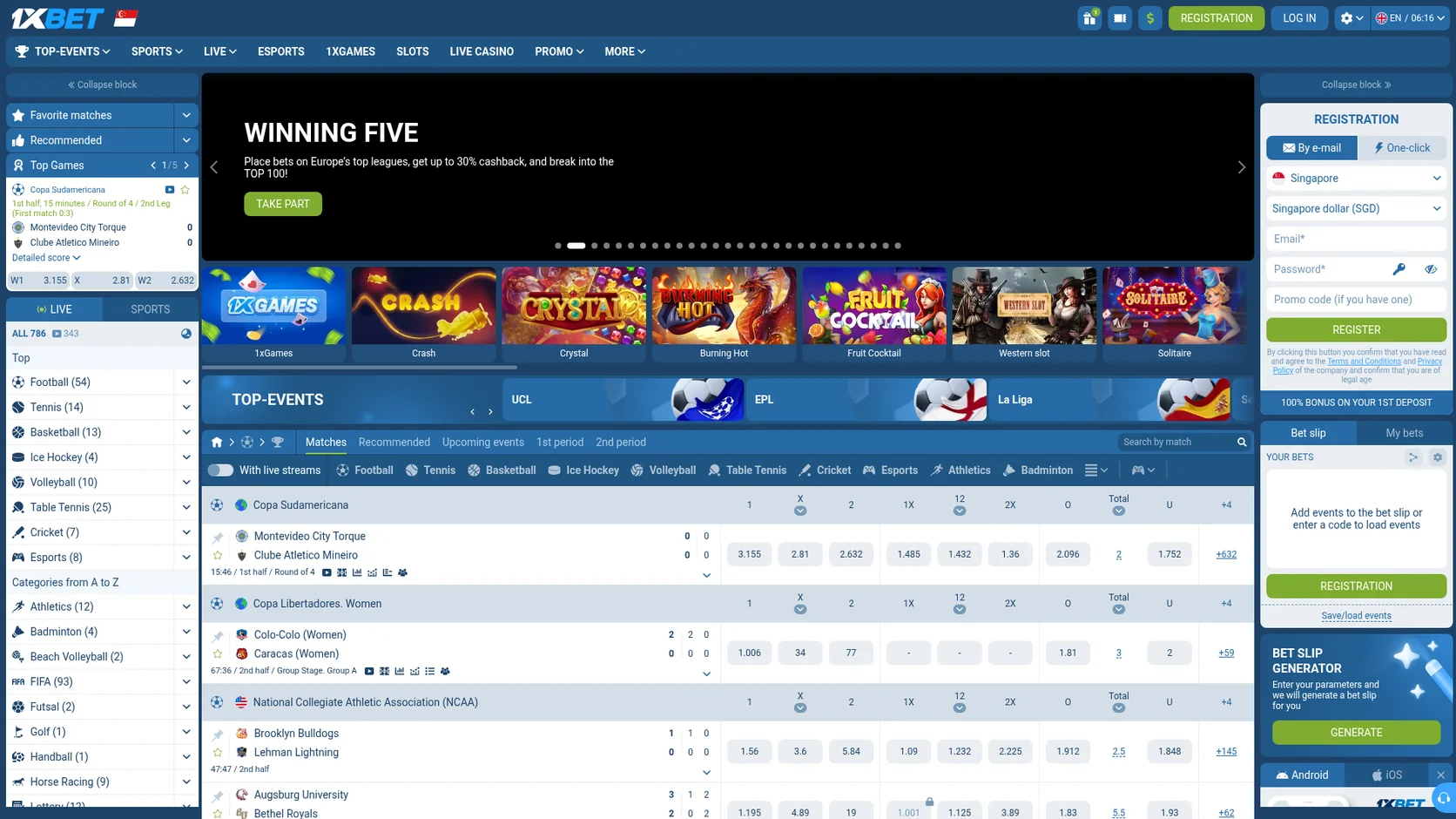Image resolution: width=1456 pixels, height=819 pixels.
Task: Click LOG IN button
Action: pos(1299,18)
